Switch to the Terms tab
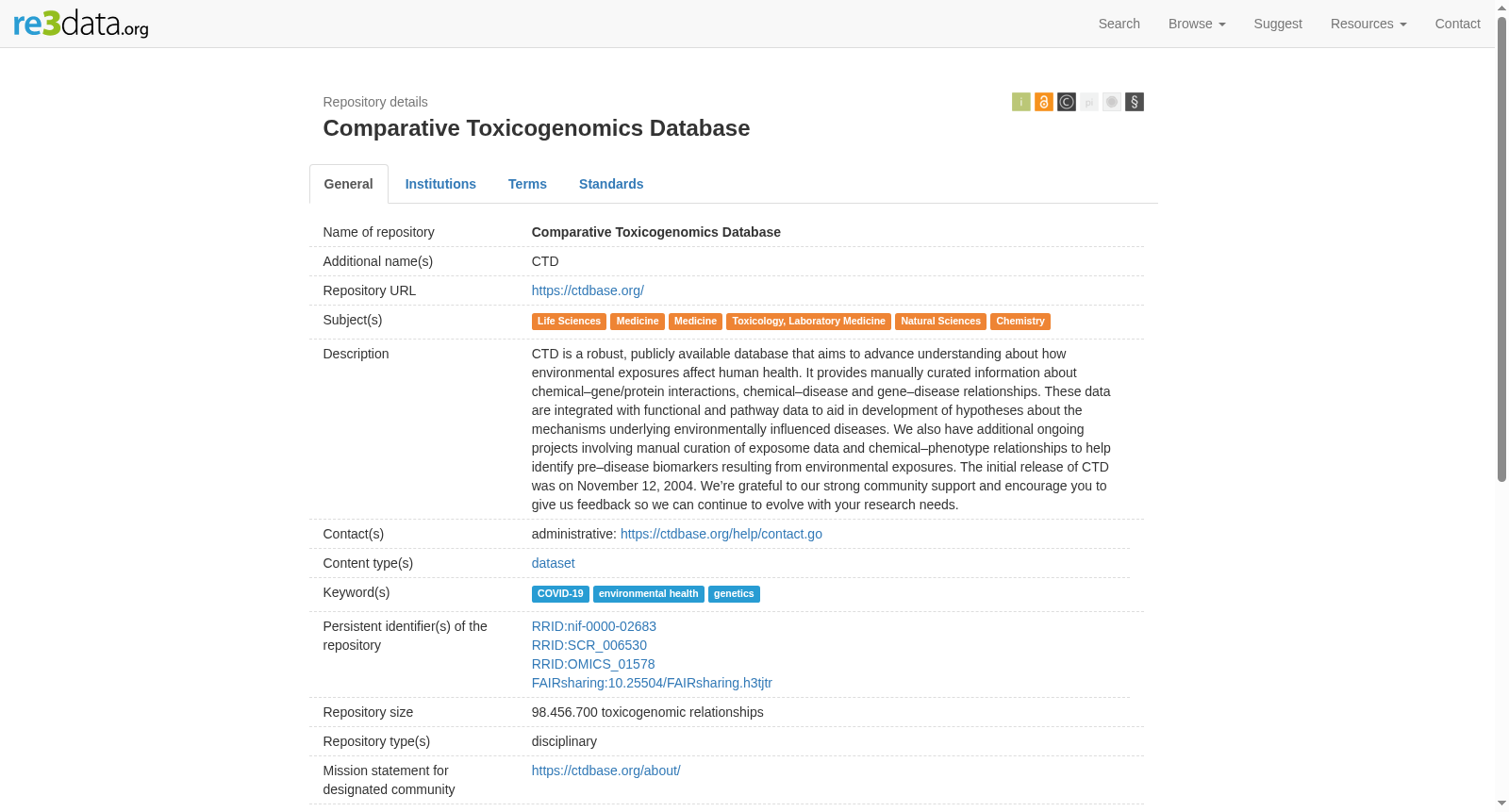 [x=527, y=184]
